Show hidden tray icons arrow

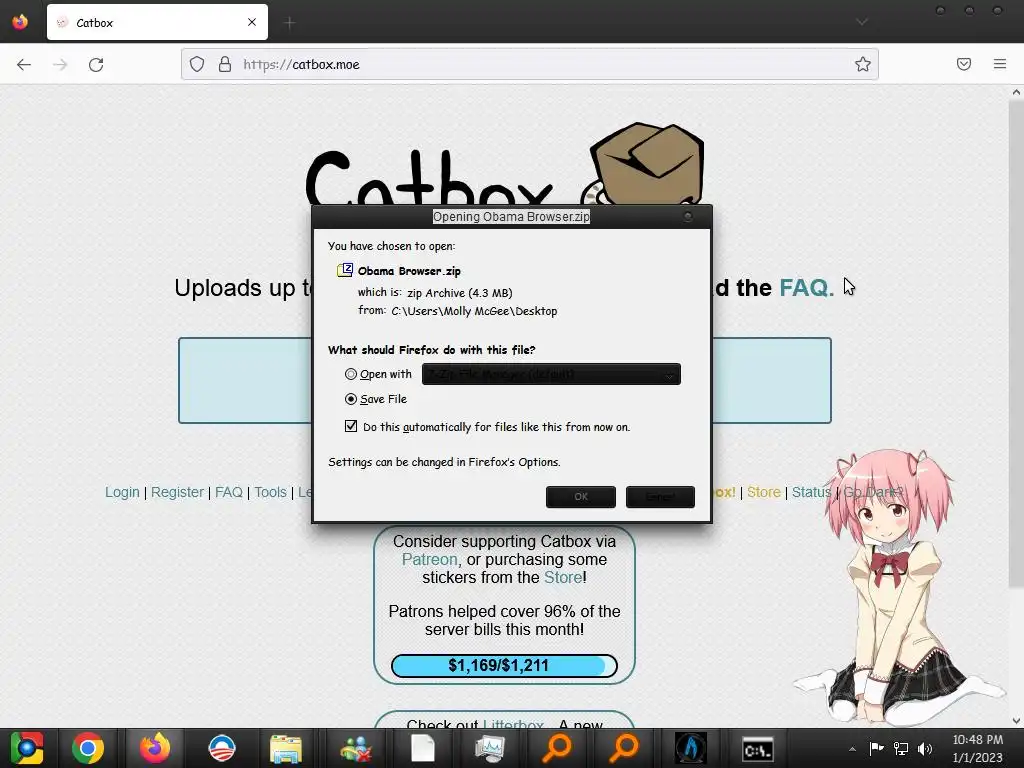pos(852,749)
